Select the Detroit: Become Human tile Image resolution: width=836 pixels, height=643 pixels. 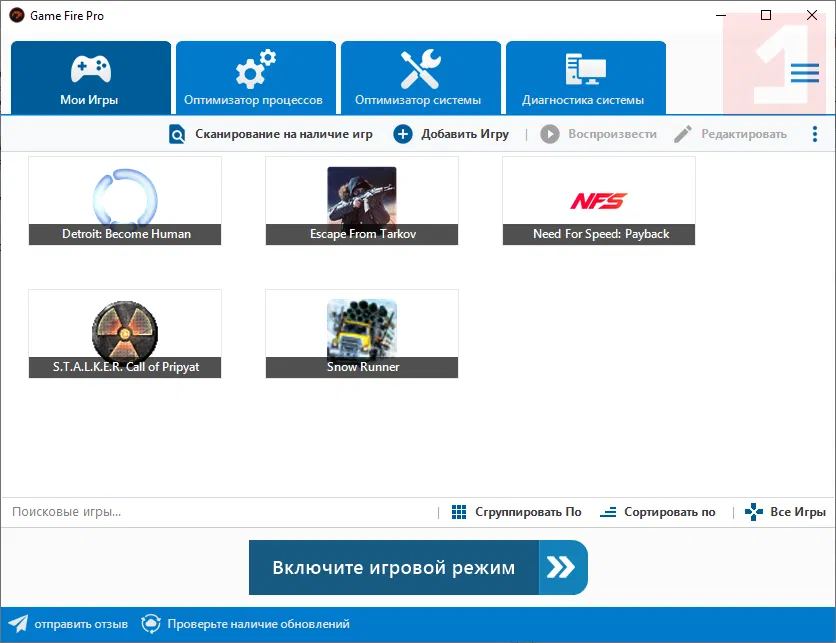125,200
